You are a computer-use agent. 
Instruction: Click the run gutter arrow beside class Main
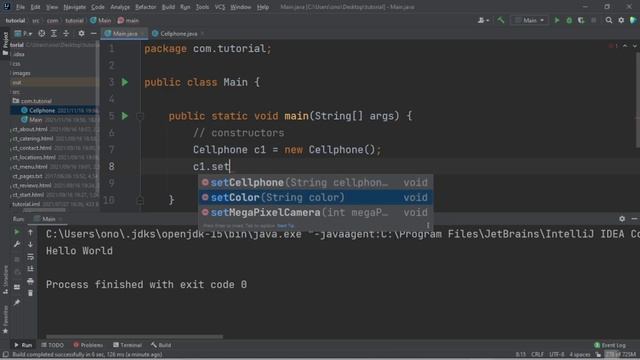coord(125,82)
